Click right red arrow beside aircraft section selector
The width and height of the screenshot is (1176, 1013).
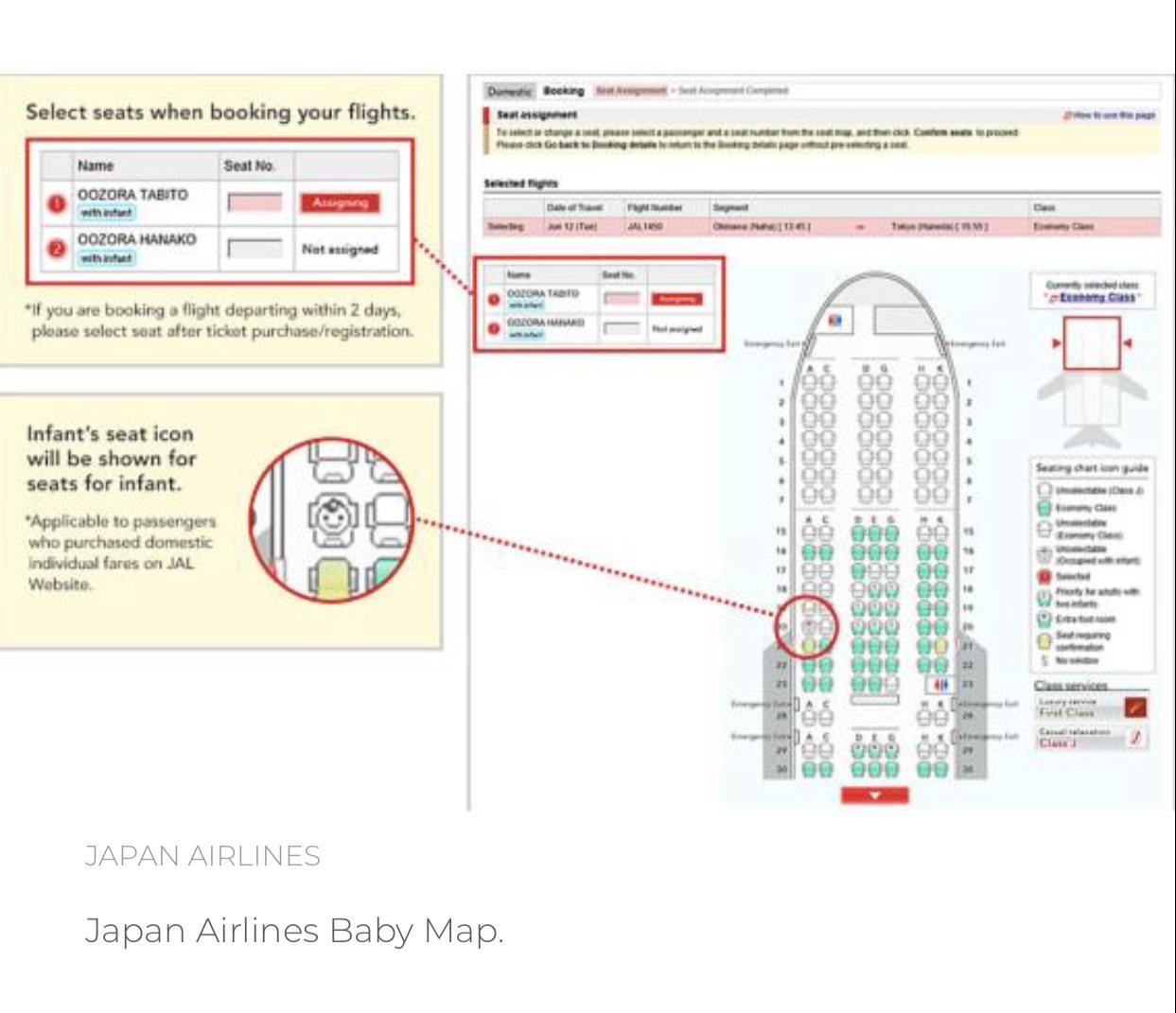pos(1126,343)
